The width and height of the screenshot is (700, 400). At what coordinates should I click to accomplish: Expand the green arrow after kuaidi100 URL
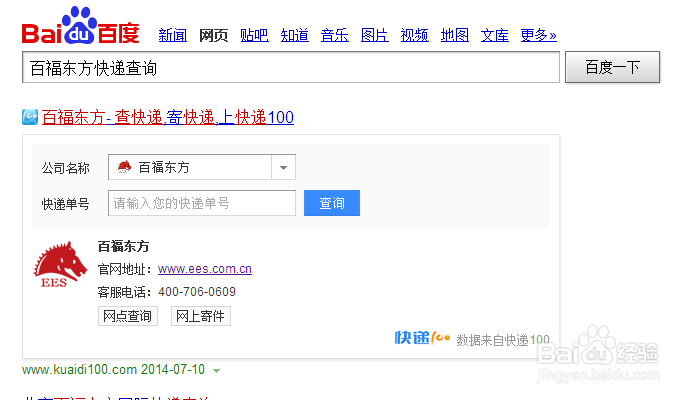tap(217, 371)
